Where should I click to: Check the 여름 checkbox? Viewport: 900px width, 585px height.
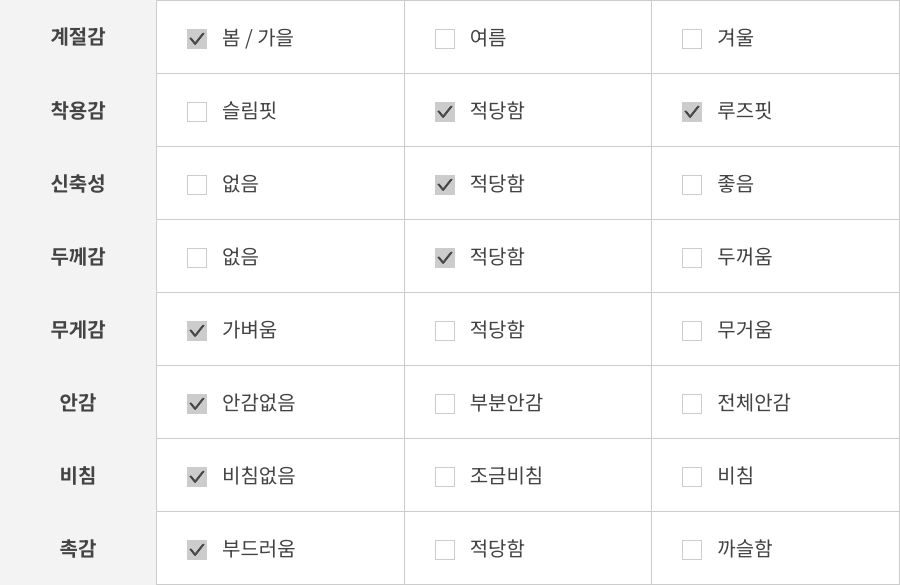[445, 39]
